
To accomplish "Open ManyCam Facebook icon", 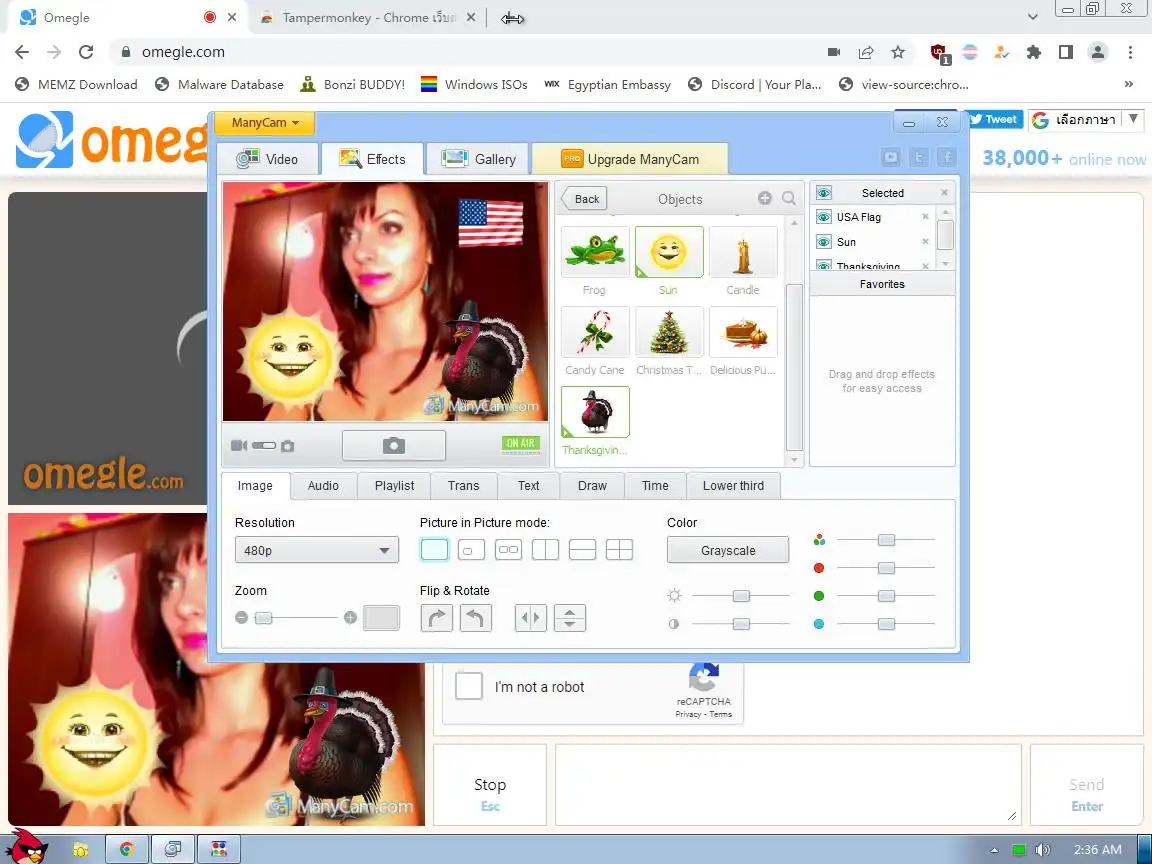I will (946, 157).
